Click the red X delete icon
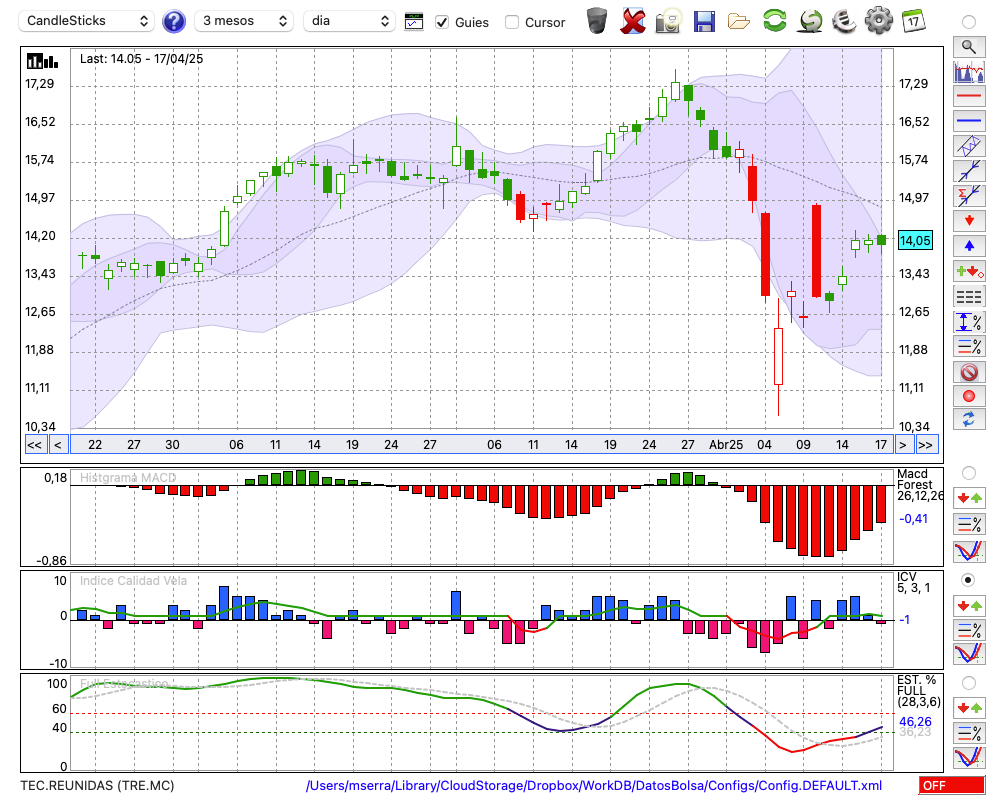The width and height of the screenshot is (1000, 800). tap(633, 20)
